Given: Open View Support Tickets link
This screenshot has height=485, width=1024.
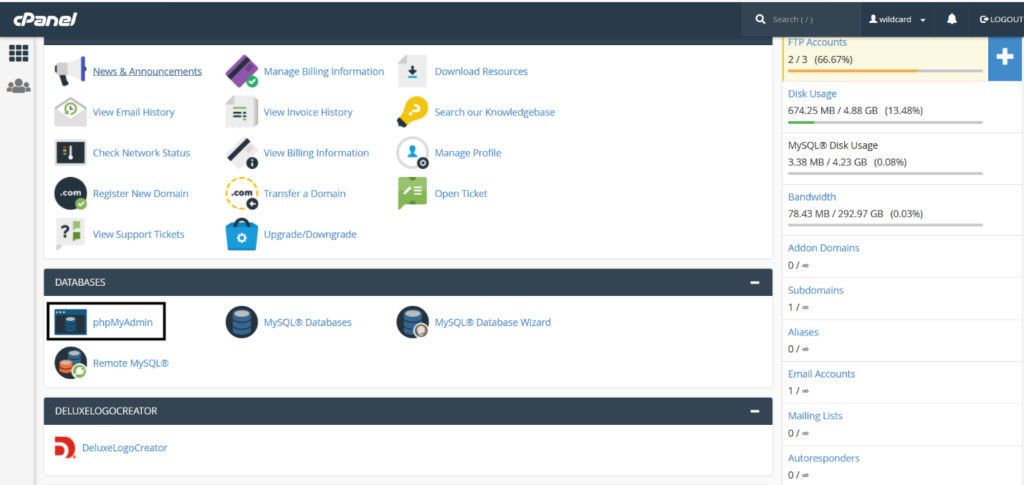Looking at the screenshot, I should [x=138, y=234].
